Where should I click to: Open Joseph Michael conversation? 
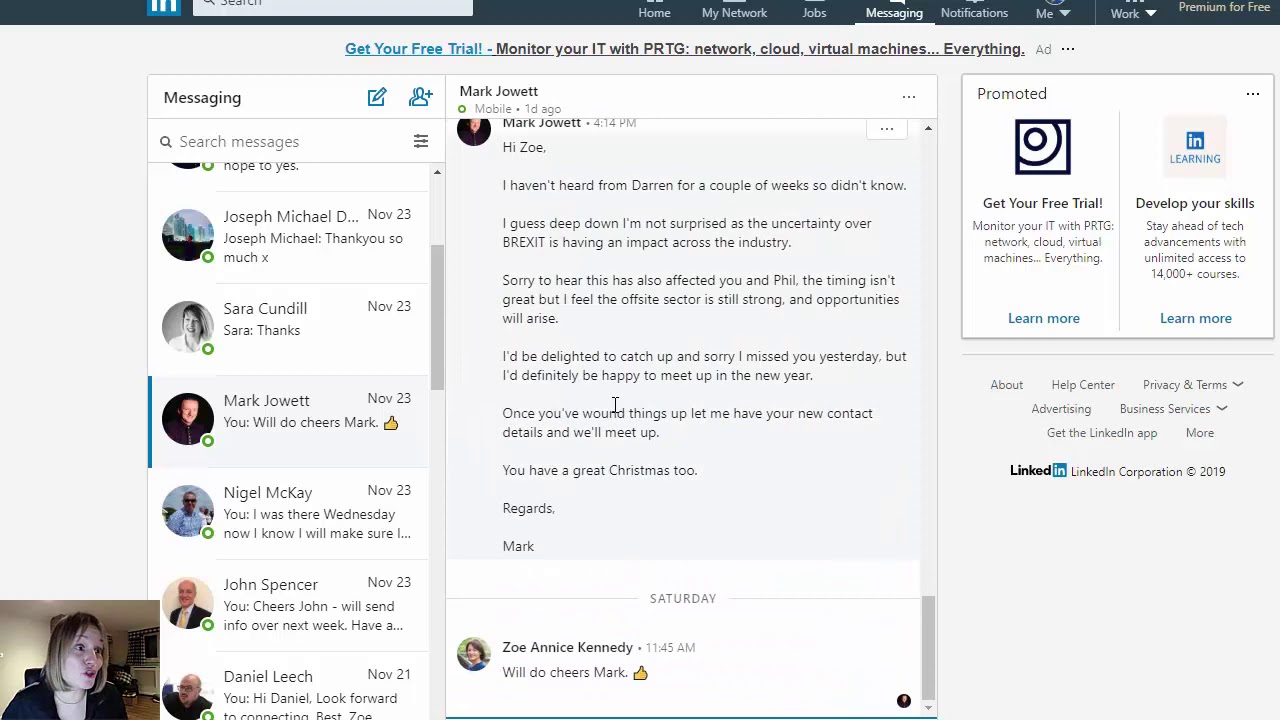(288, 238)
